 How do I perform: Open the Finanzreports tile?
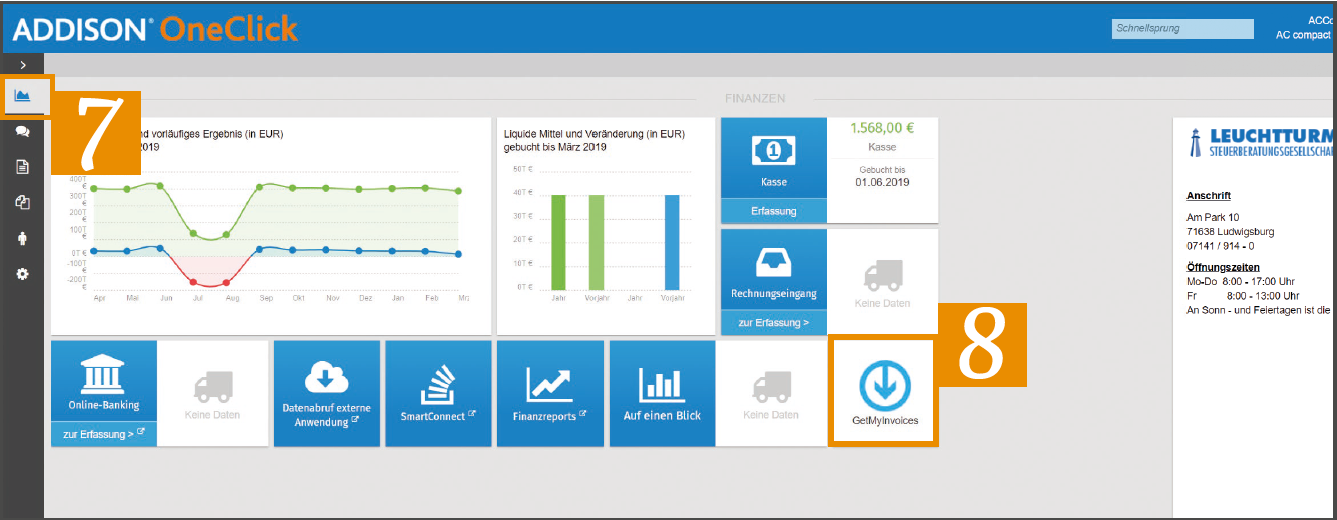[x=550, y=393]
